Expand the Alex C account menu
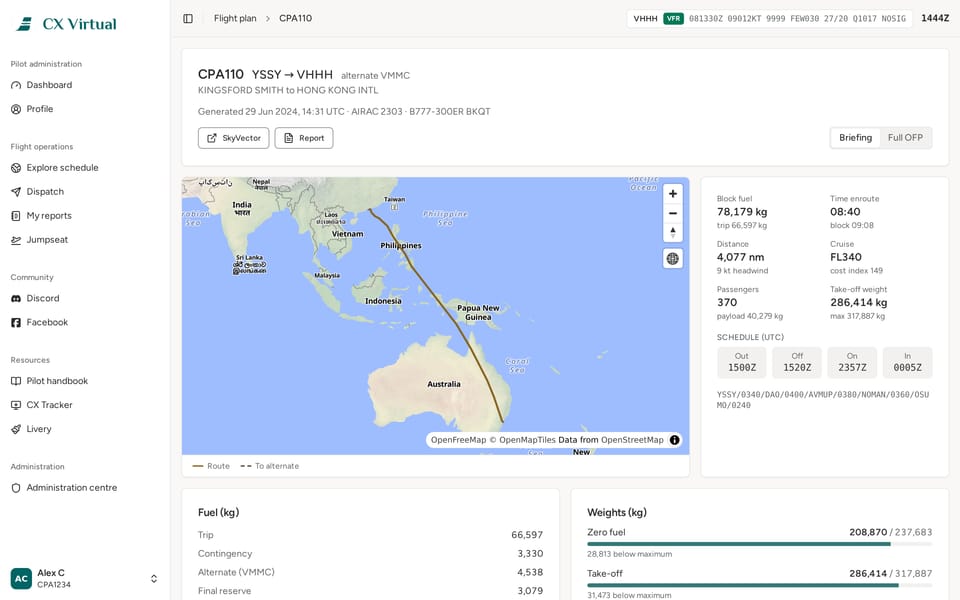The height and width of the screenshot is (600, 960). (x=84, y=579)
